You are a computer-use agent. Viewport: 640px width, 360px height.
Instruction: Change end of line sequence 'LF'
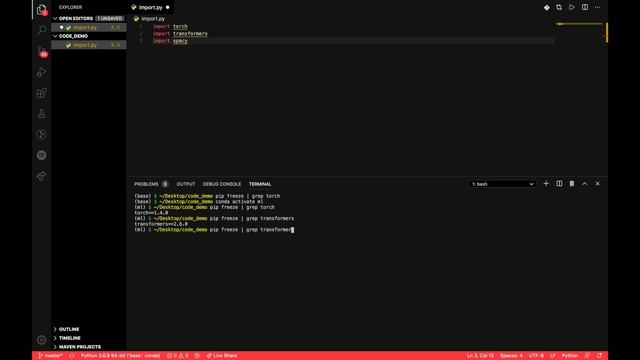pos(552,356)
